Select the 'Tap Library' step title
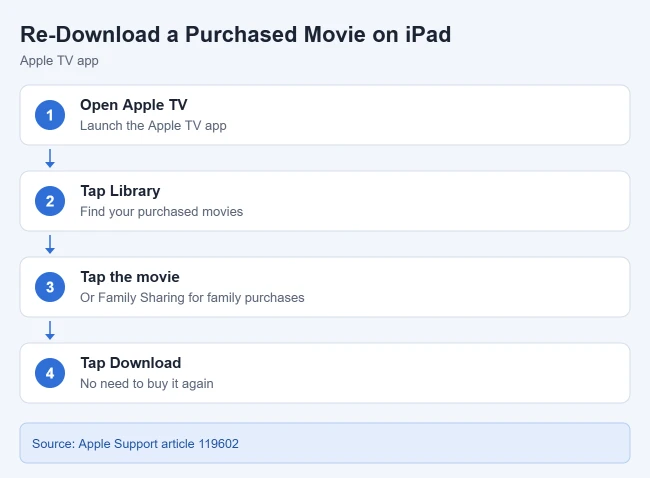Screen dimensions: 650x478 [x=120, y=191]
